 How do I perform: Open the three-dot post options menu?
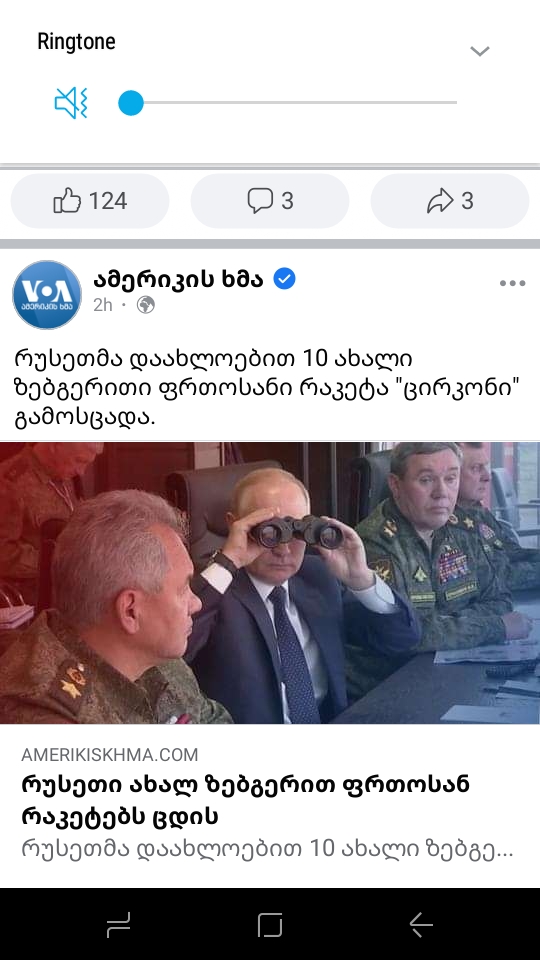(x=512, y=283)
